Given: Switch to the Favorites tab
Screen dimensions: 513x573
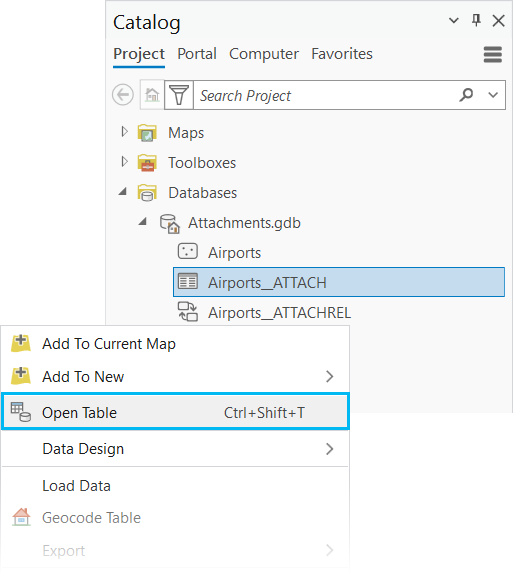Looking at the screenshot, I should [342, 54].
